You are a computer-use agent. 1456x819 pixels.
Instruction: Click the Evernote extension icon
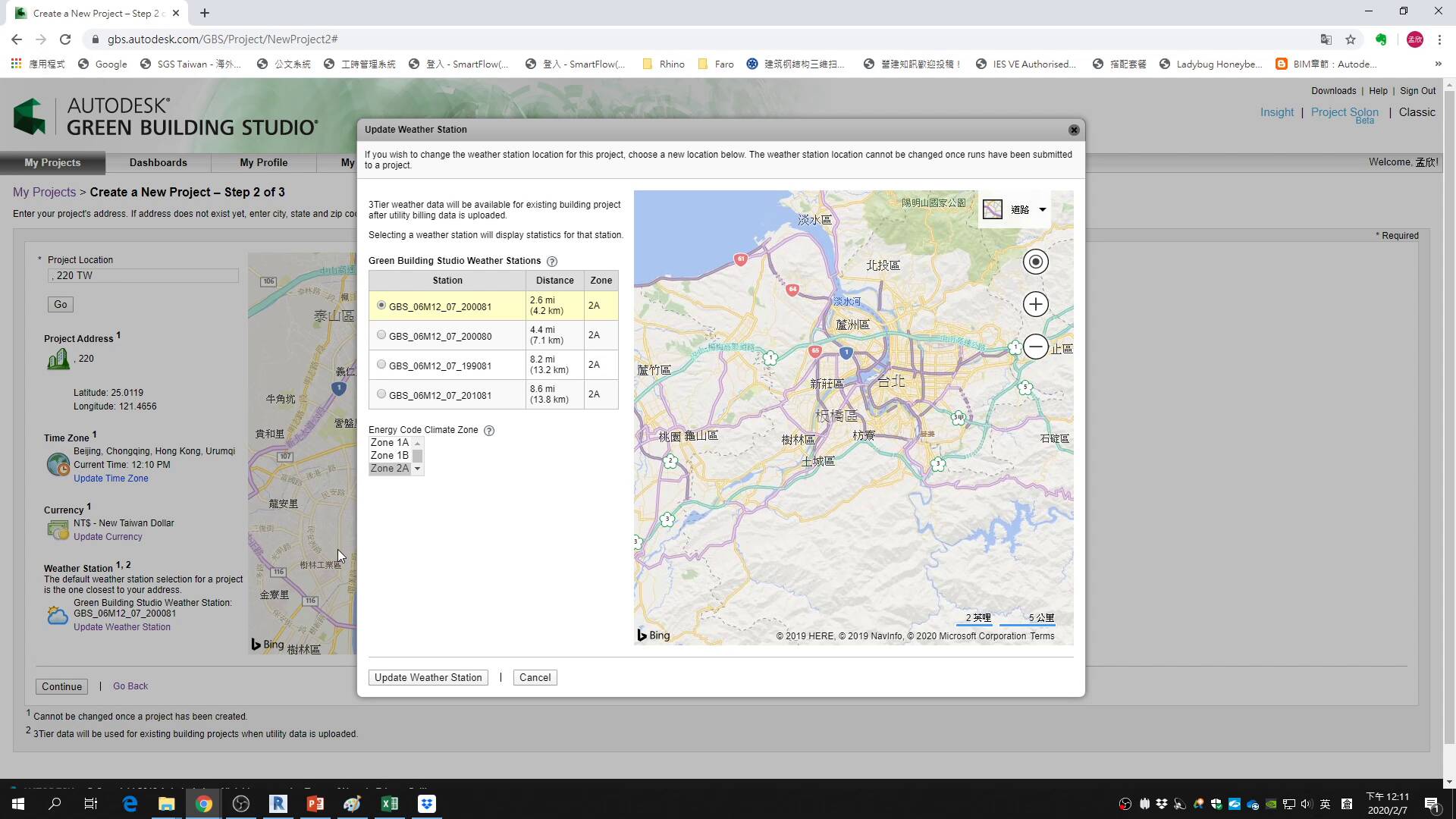[x=1381, y=39]
